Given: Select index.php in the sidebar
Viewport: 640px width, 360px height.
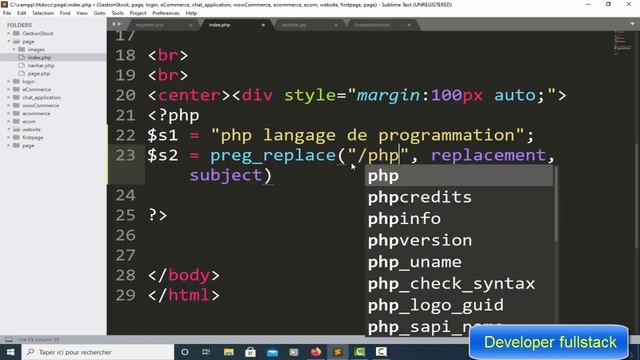Looking at the screenshot, I should click(53, 58).
